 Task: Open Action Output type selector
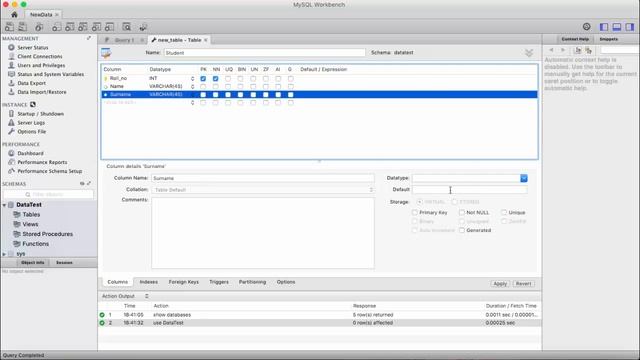pyautogui.click(x=147, y=296)
